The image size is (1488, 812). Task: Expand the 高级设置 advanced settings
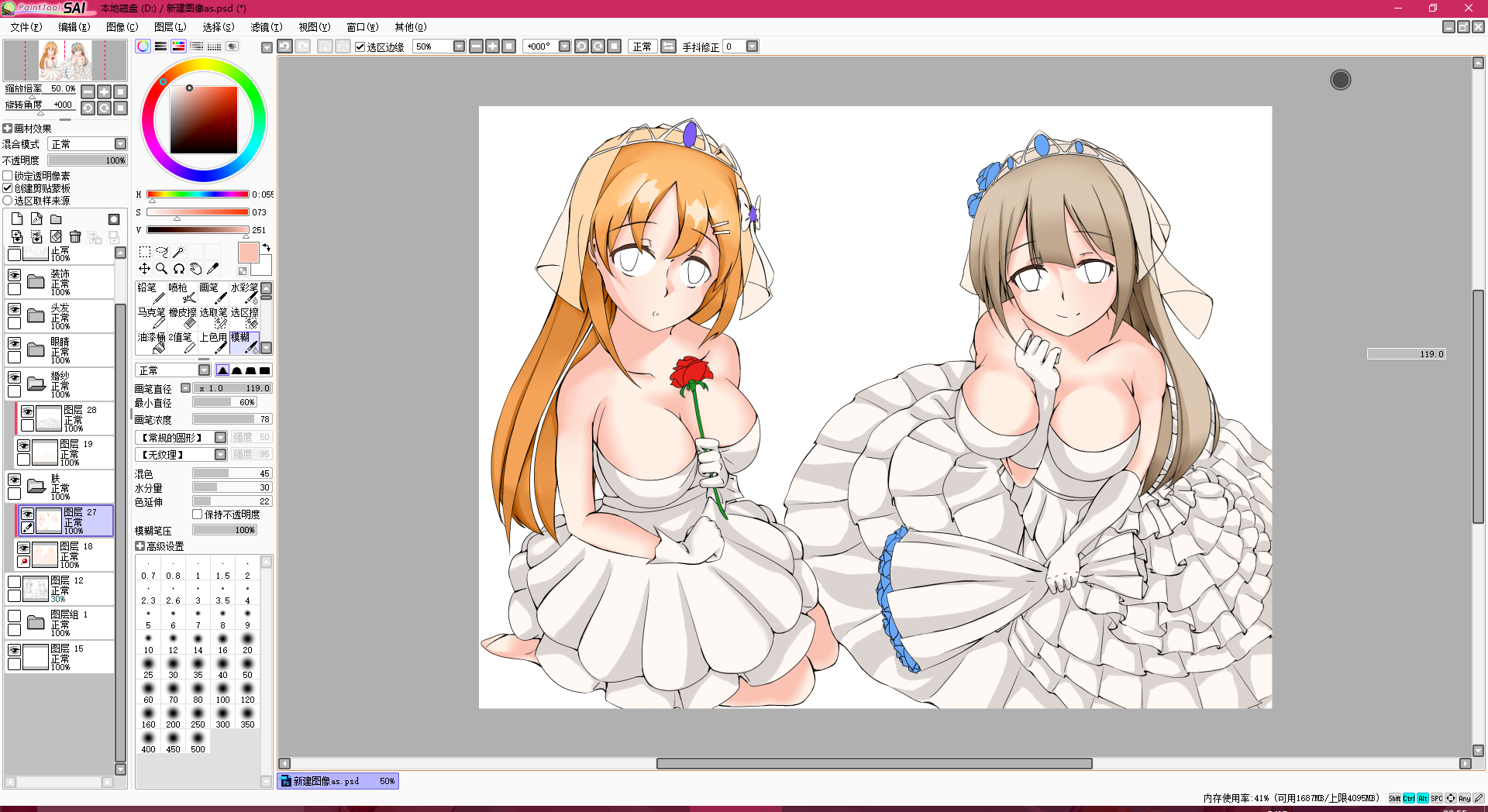coord(139,546)
